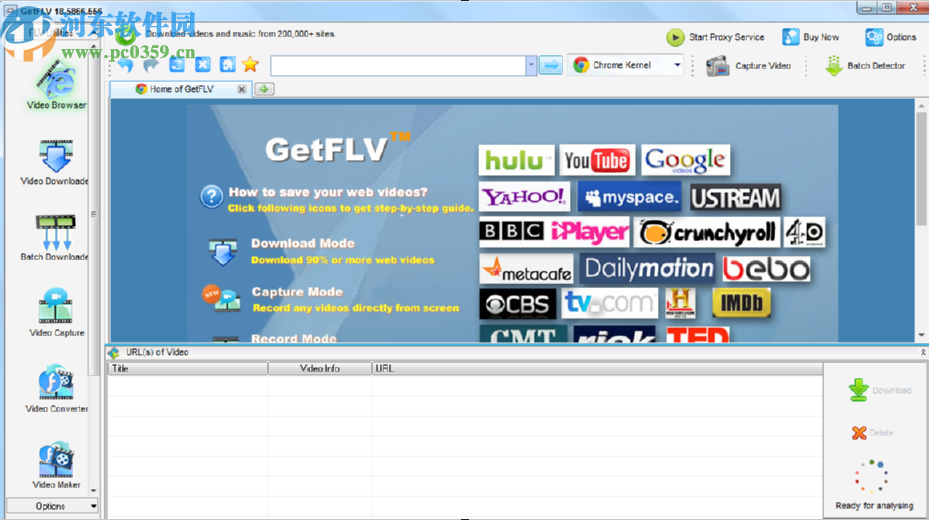Open the Video Browser tool
The image size is (929, 520).
(56, 86)
